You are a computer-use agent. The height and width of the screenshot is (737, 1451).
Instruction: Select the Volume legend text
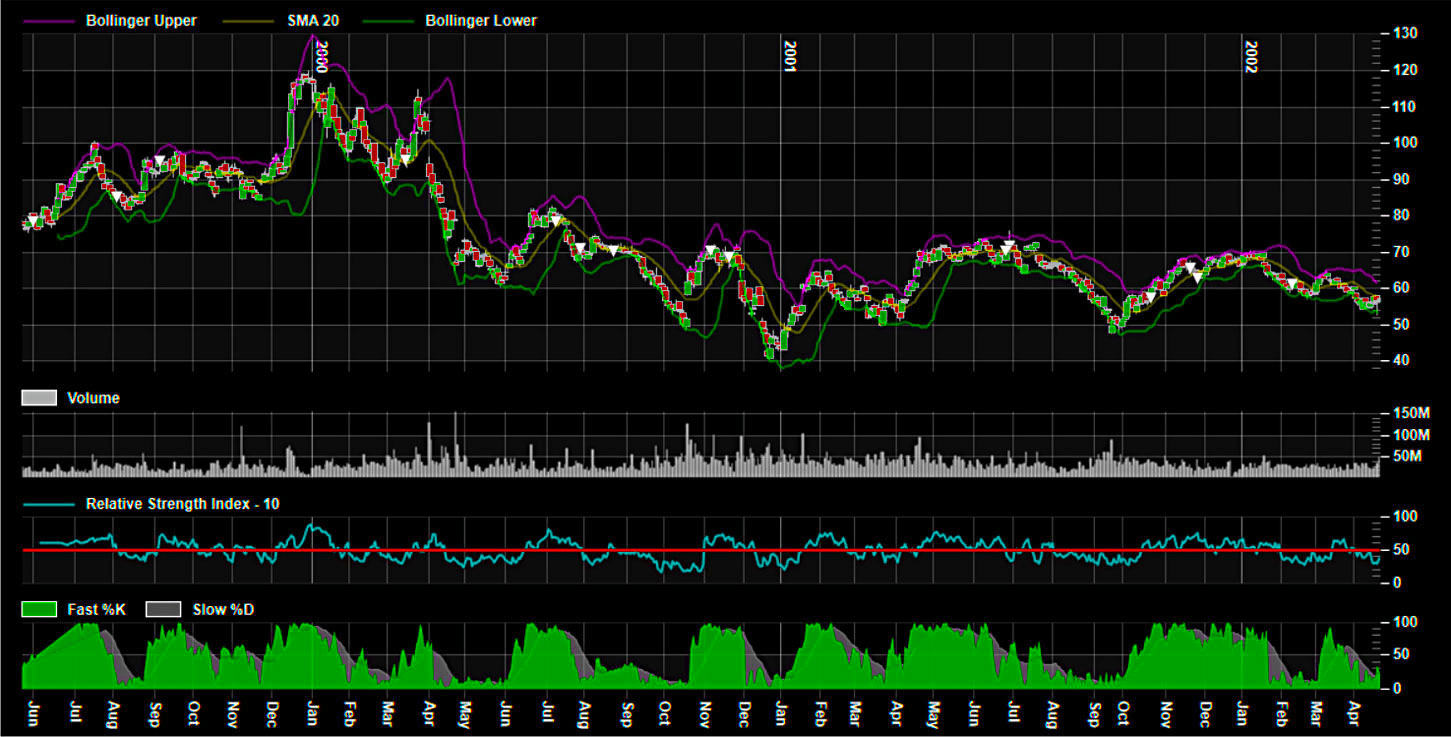coord(93,398)
